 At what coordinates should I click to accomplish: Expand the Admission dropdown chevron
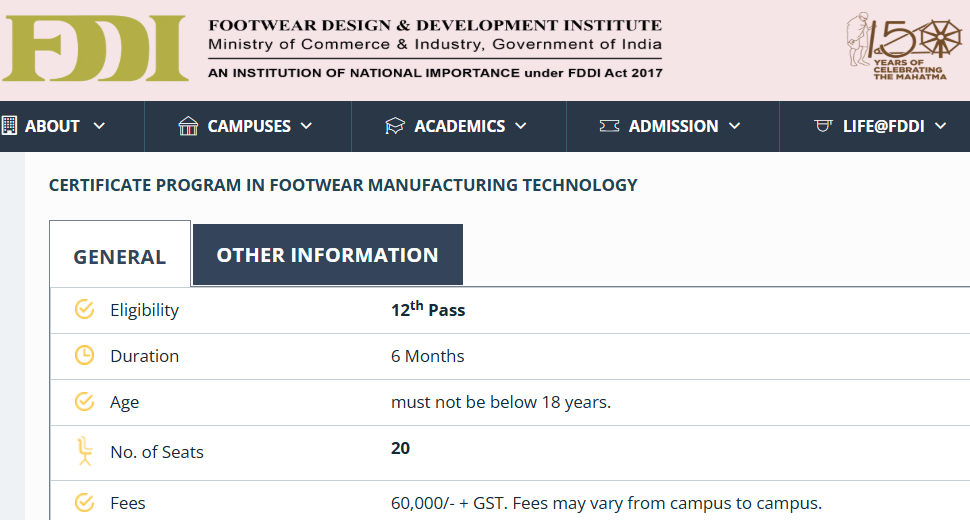(x=735, y=126)
